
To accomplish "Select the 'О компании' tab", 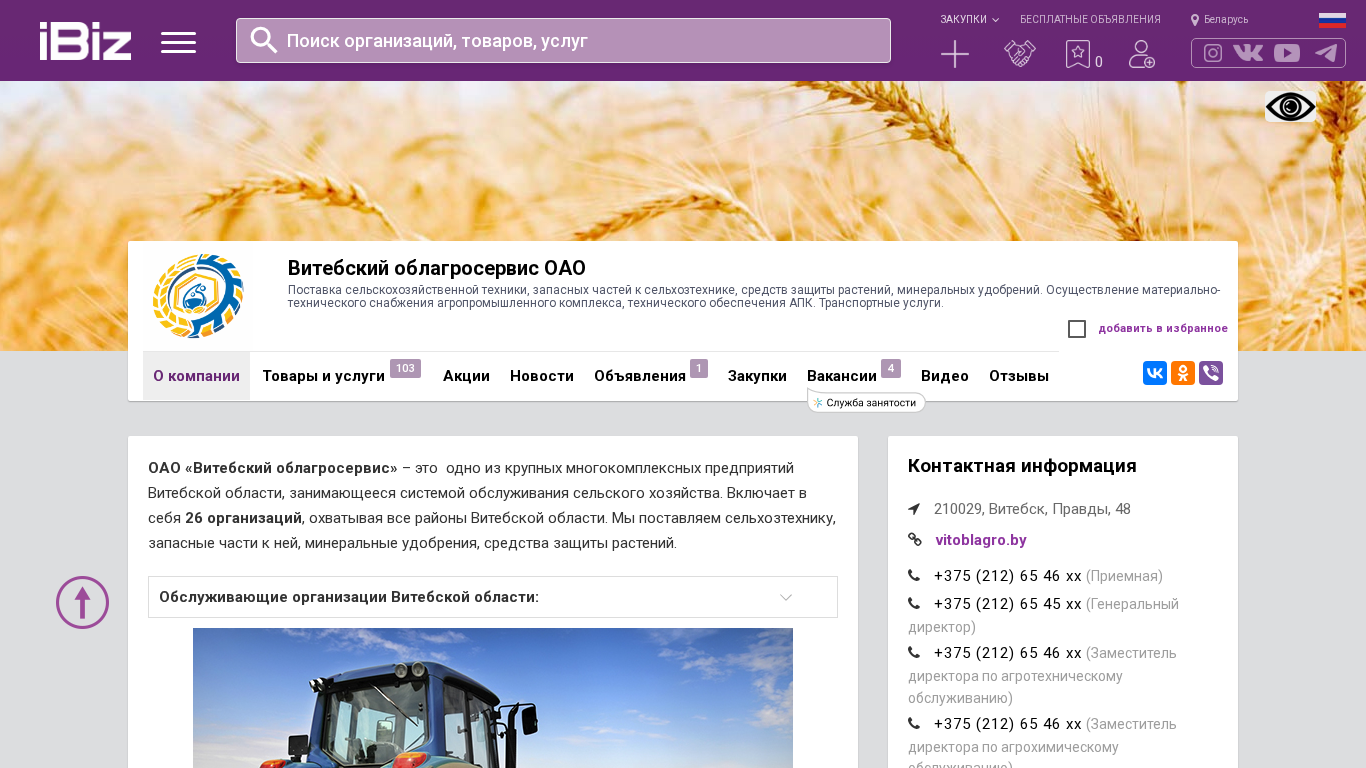I will pos(196,376).
